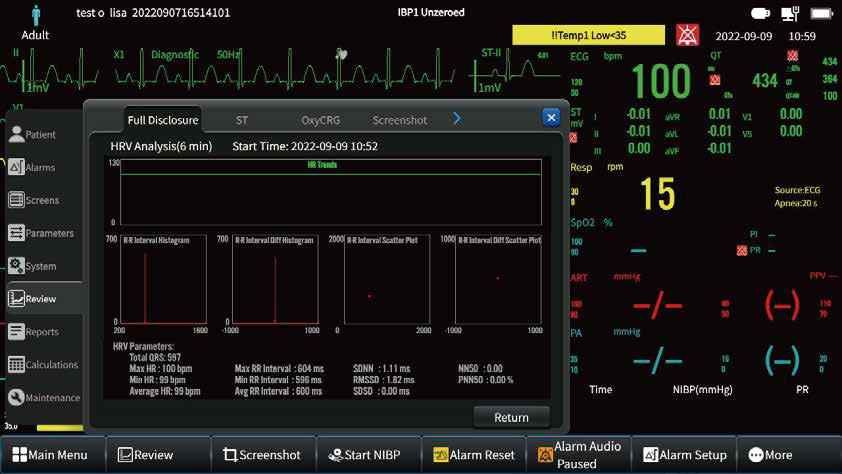Expand more tabs with right chevron

(x=457, y=119)
